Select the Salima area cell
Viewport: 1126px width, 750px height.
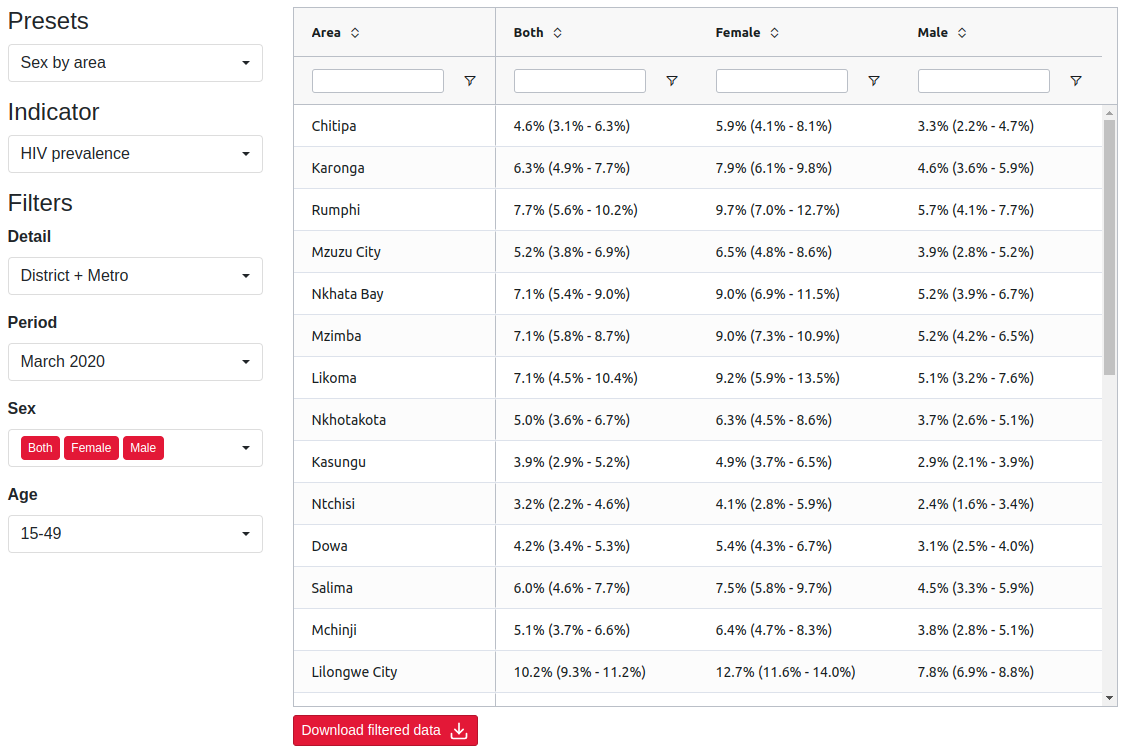tap(394, 588)
